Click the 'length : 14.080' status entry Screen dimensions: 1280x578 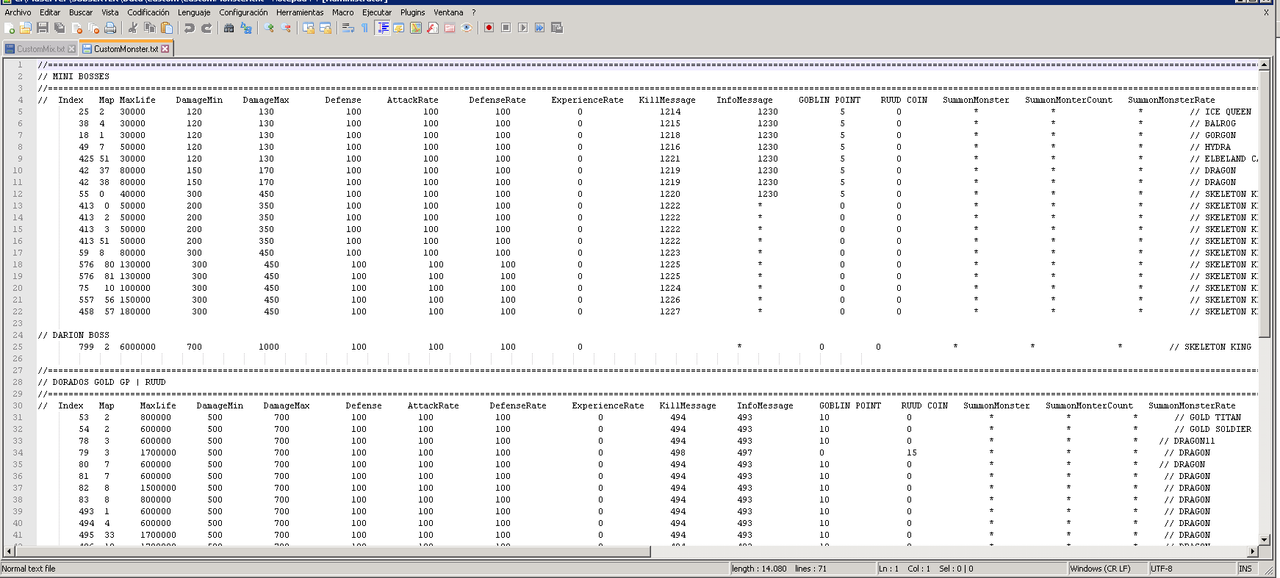(758, 568)
